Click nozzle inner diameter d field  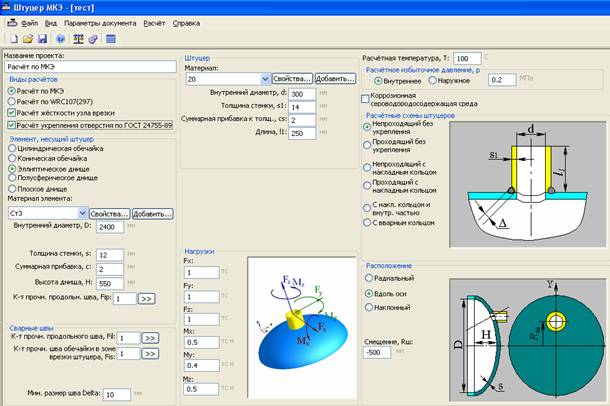point(302,94)
